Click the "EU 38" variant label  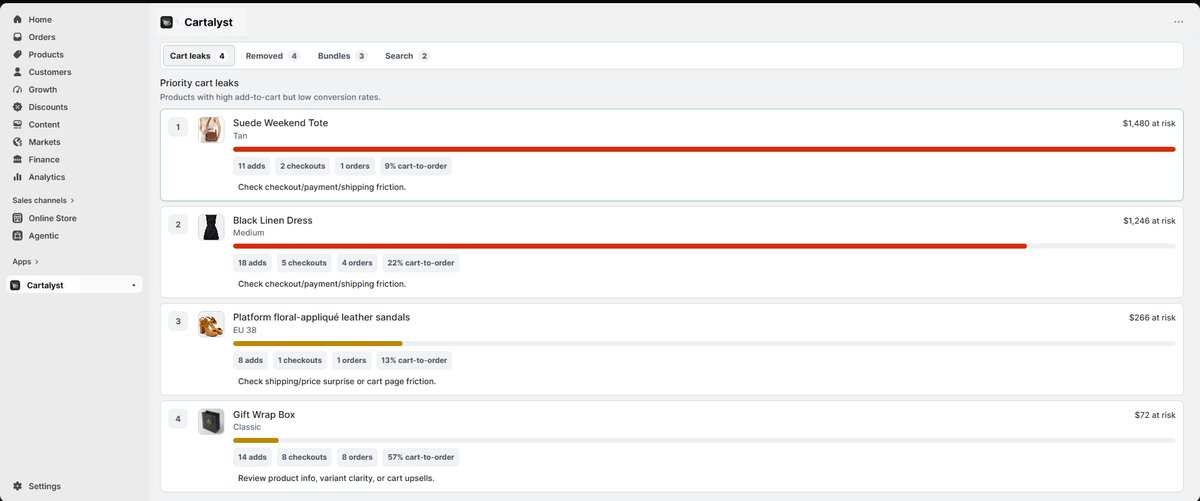[245, 330]
